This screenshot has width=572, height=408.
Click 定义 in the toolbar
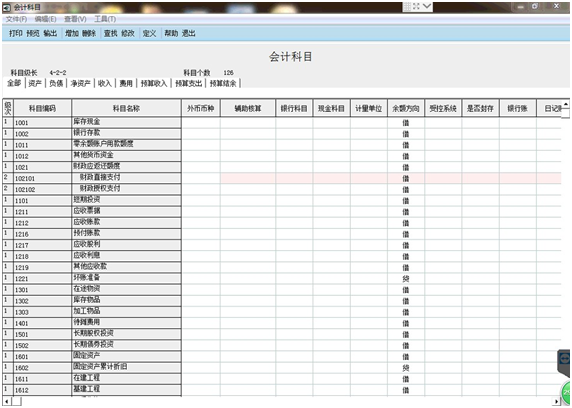tap(150, 33)
